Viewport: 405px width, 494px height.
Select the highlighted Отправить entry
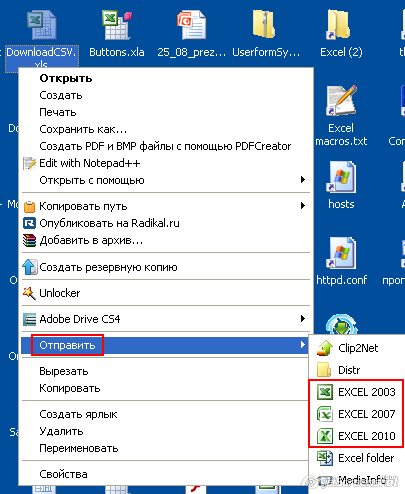pyautogui.click(x=164, y=345)
